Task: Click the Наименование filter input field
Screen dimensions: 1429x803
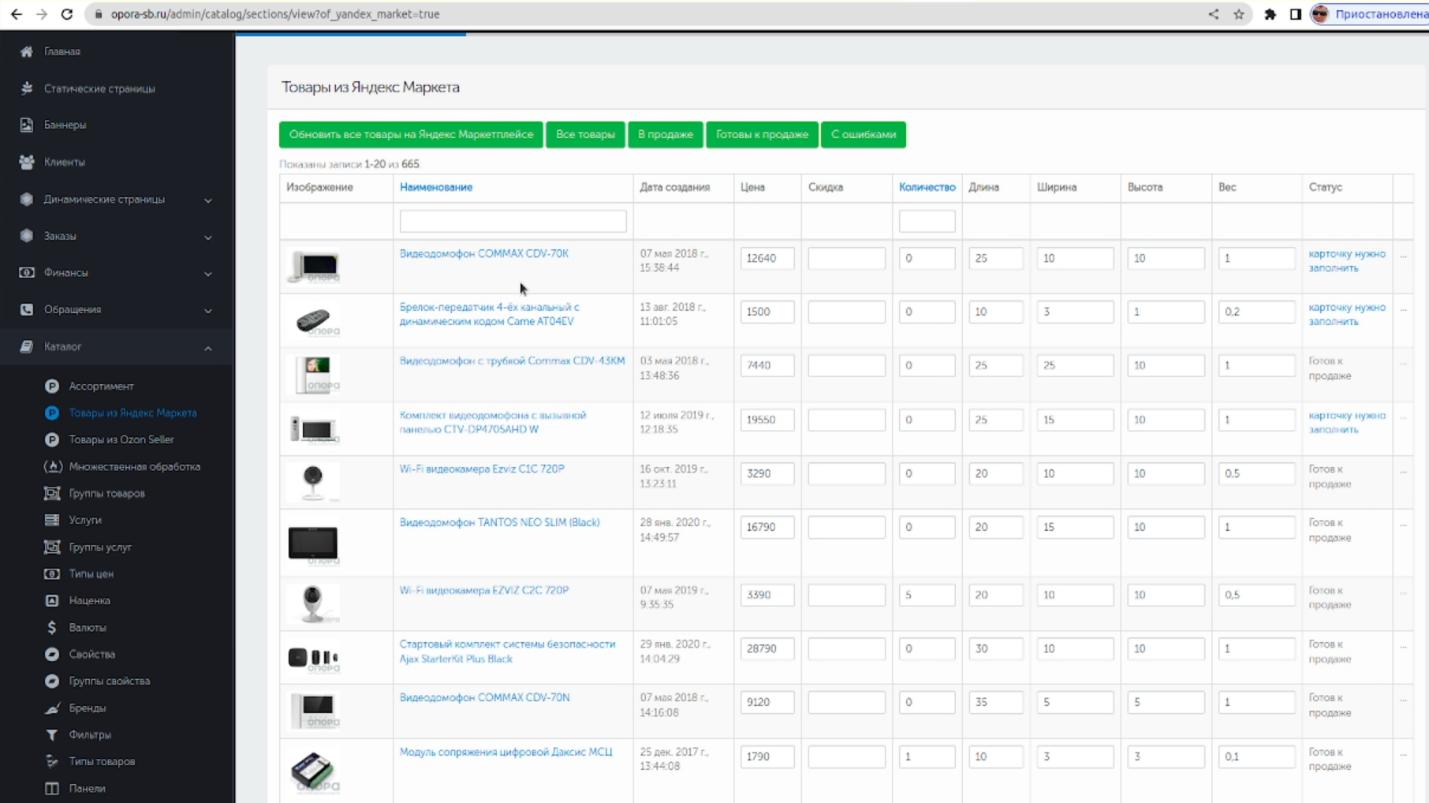Action: coord(513,221)
